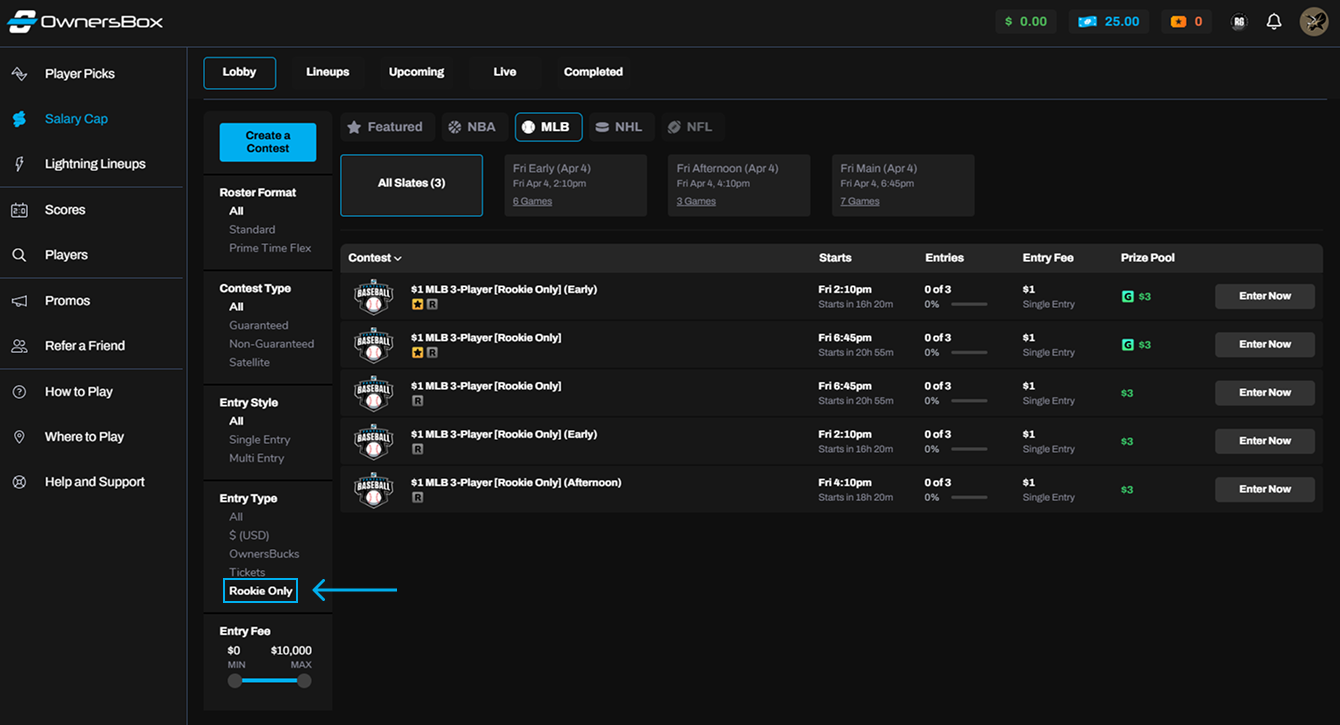Open the notifications bell
The image size is (1340, 725).
tap(1274, 21)
